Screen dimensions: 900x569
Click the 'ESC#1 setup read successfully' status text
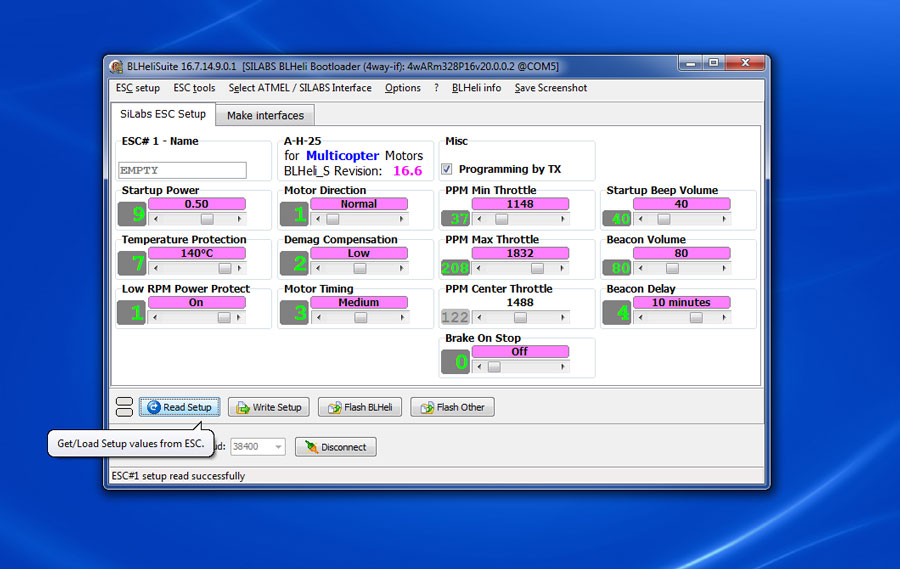pyautogui.click(x=178, y=476)
